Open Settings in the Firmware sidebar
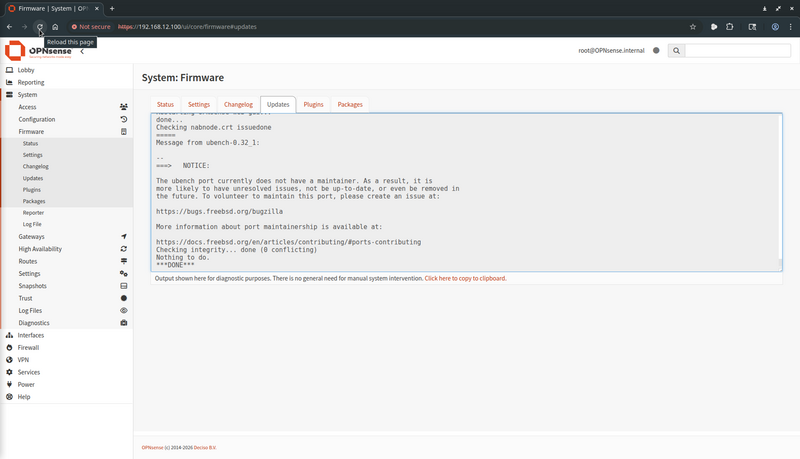This screenshot has width=800, height=459. [32, 155]
